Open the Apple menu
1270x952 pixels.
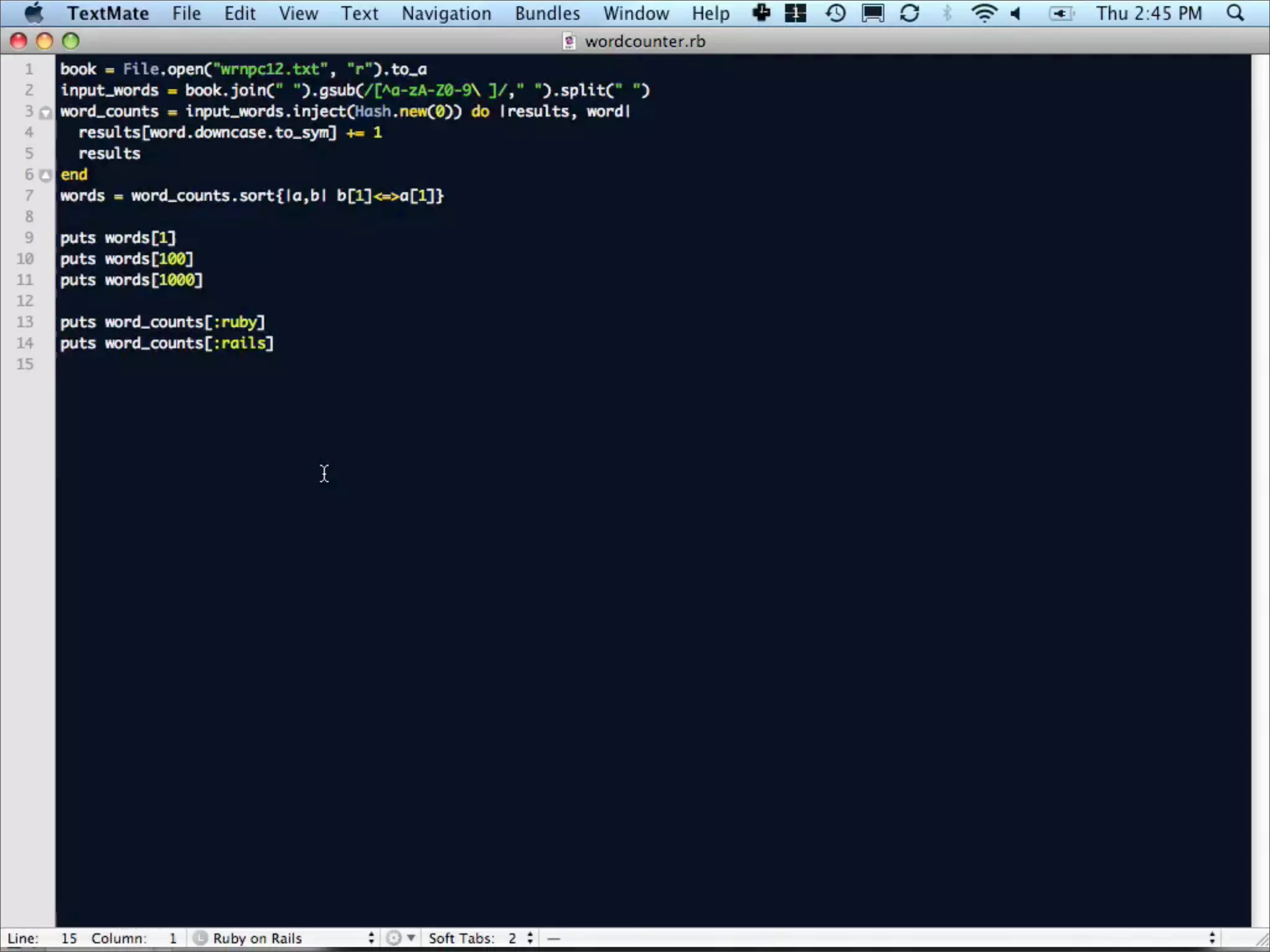point(33,13)
